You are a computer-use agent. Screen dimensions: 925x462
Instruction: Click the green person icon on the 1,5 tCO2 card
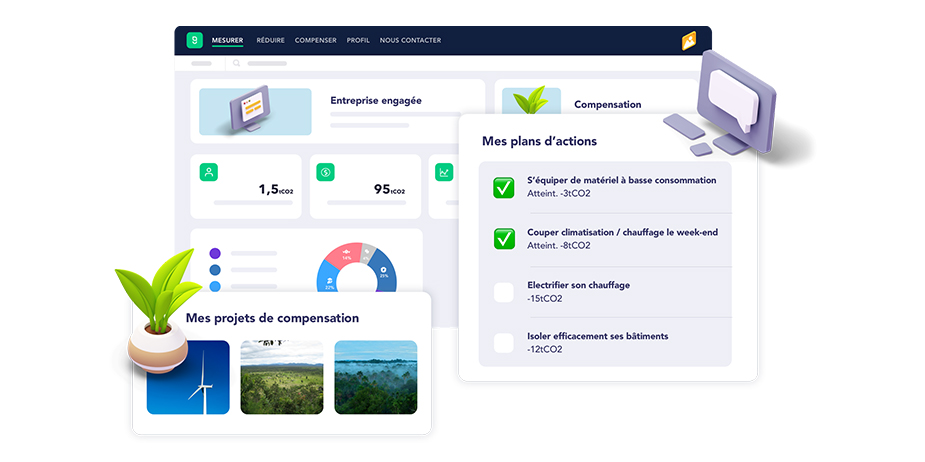(208, 172)
